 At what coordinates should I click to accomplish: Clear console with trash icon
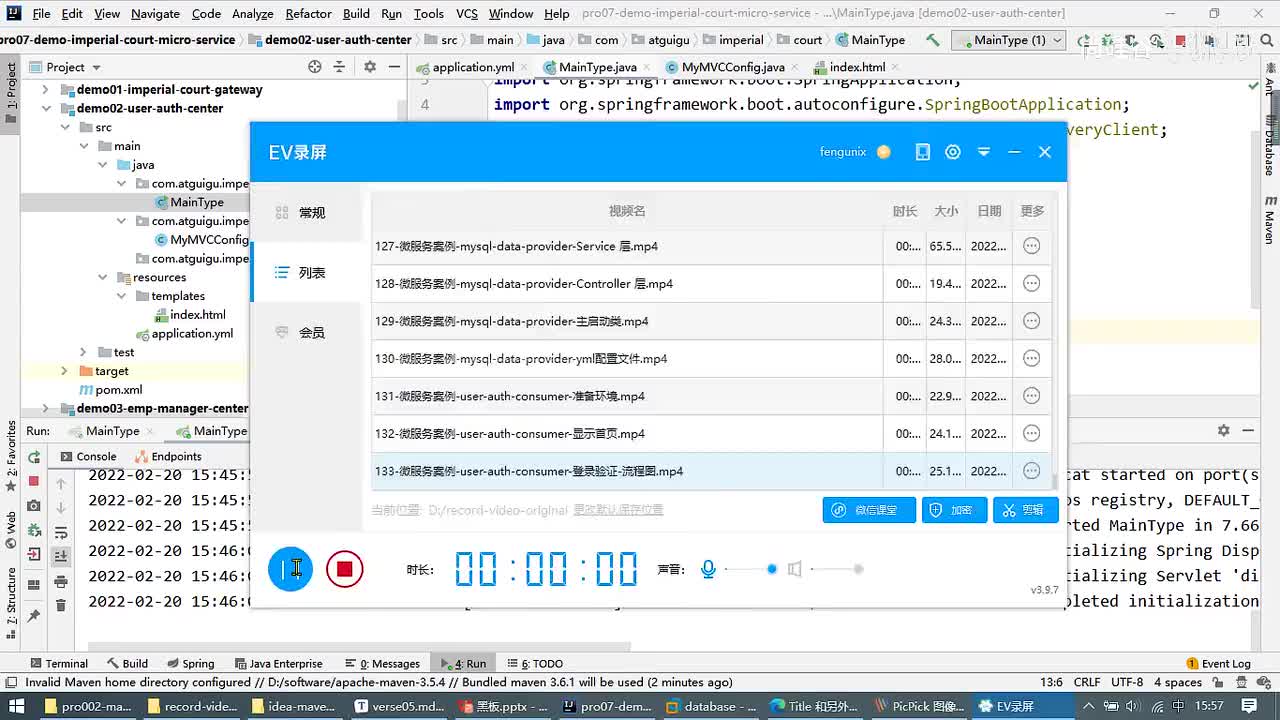61,605
